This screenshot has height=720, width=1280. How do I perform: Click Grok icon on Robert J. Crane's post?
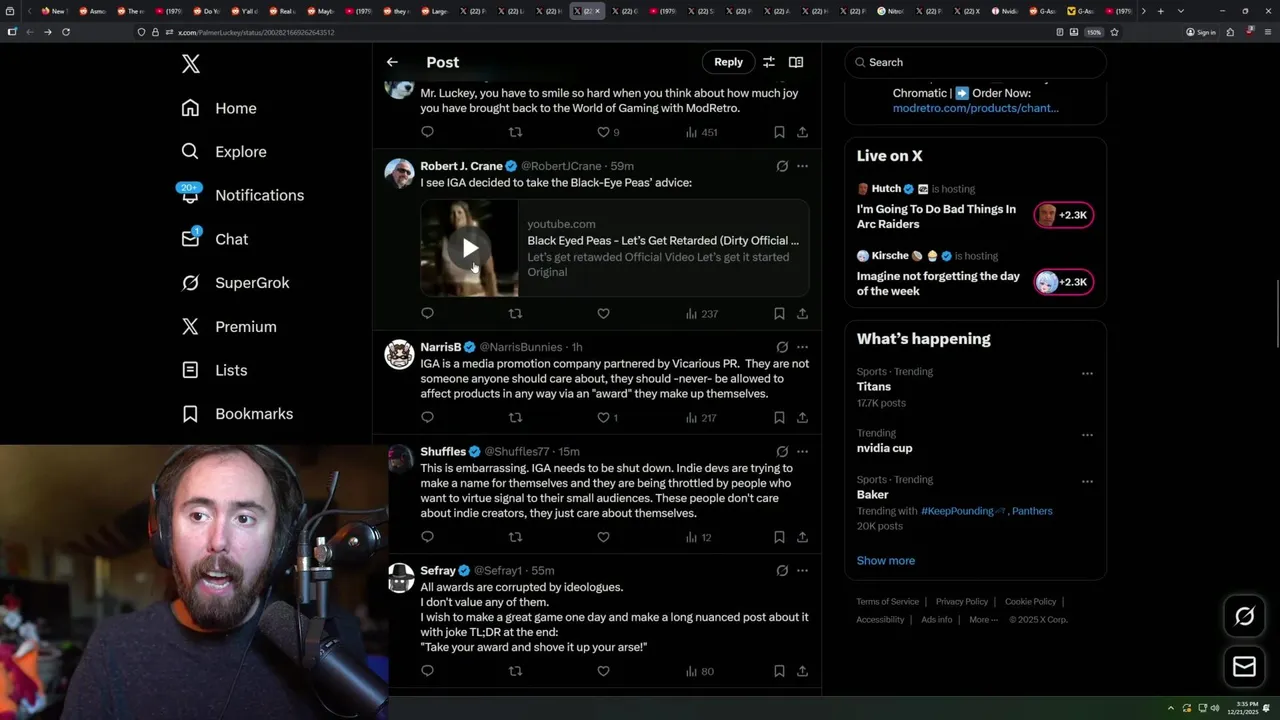point(782,166)
